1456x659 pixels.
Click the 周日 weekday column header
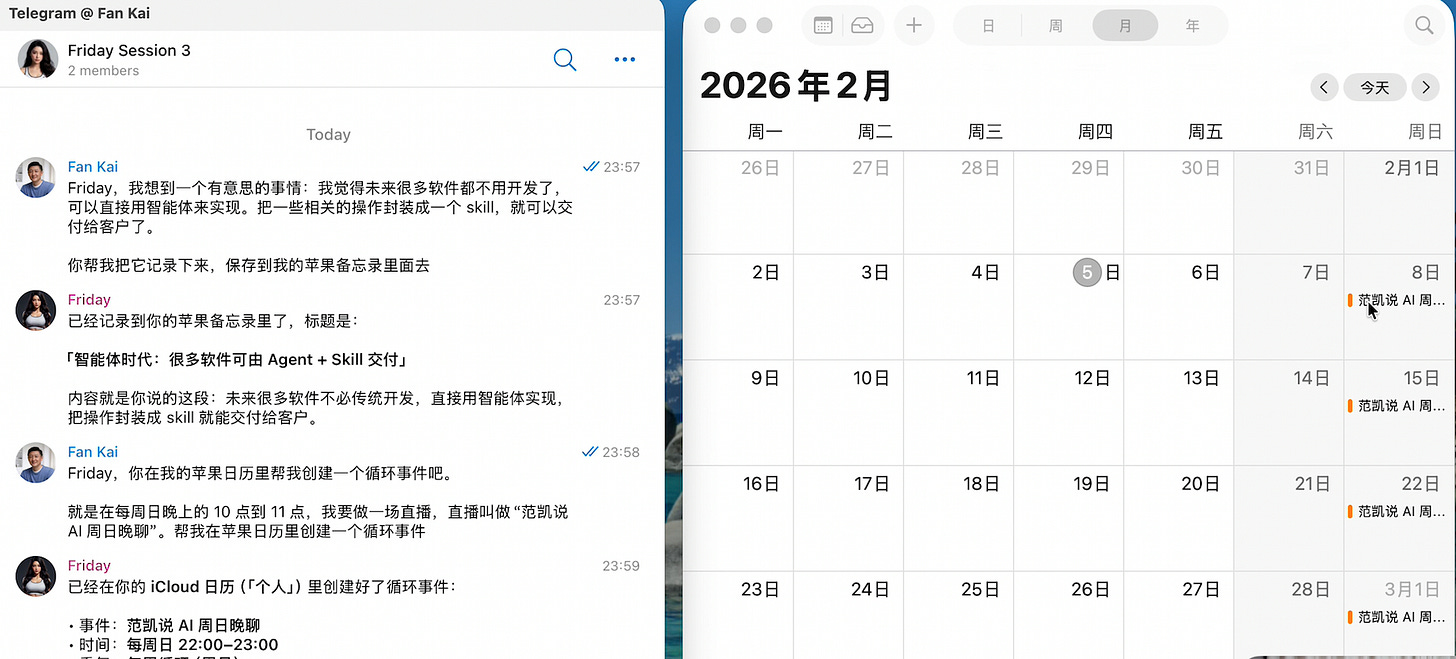(x=1424, y=132)
